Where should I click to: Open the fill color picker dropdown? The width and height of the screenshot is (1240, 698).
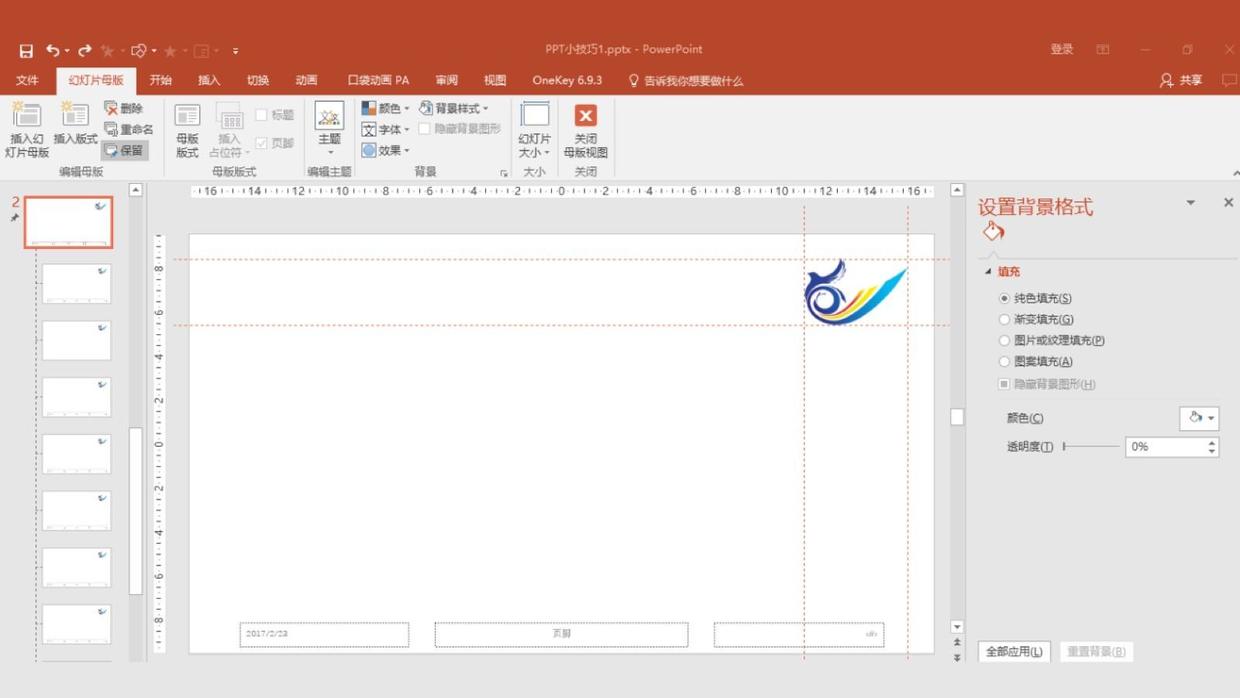[1199, 418]
